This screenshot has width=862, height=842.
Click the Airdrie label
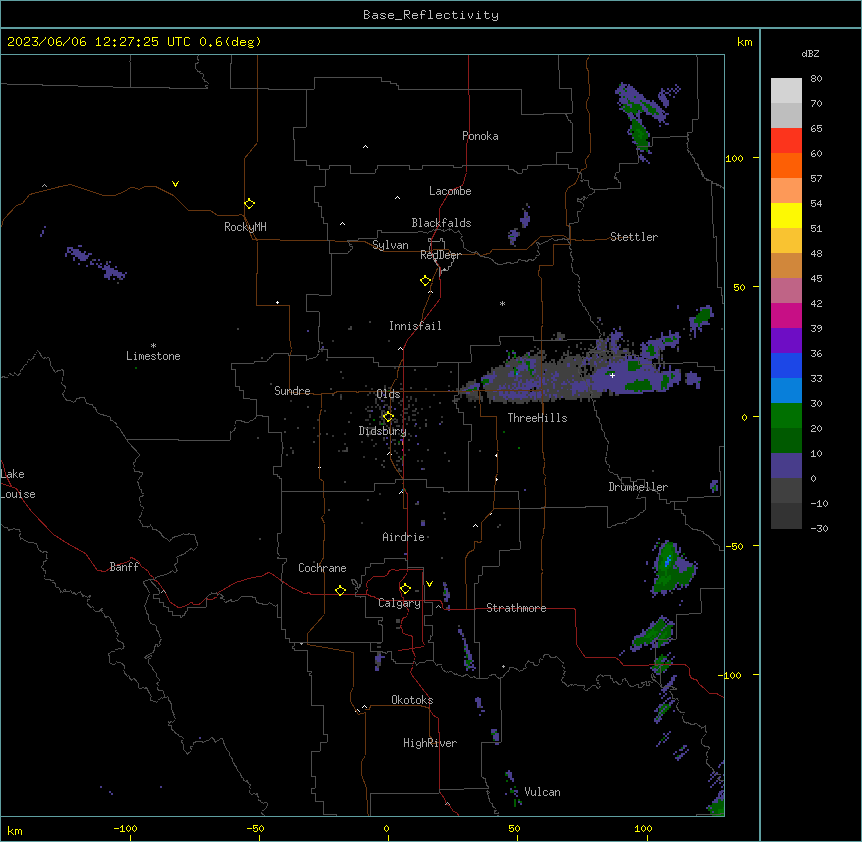point(404,537)
